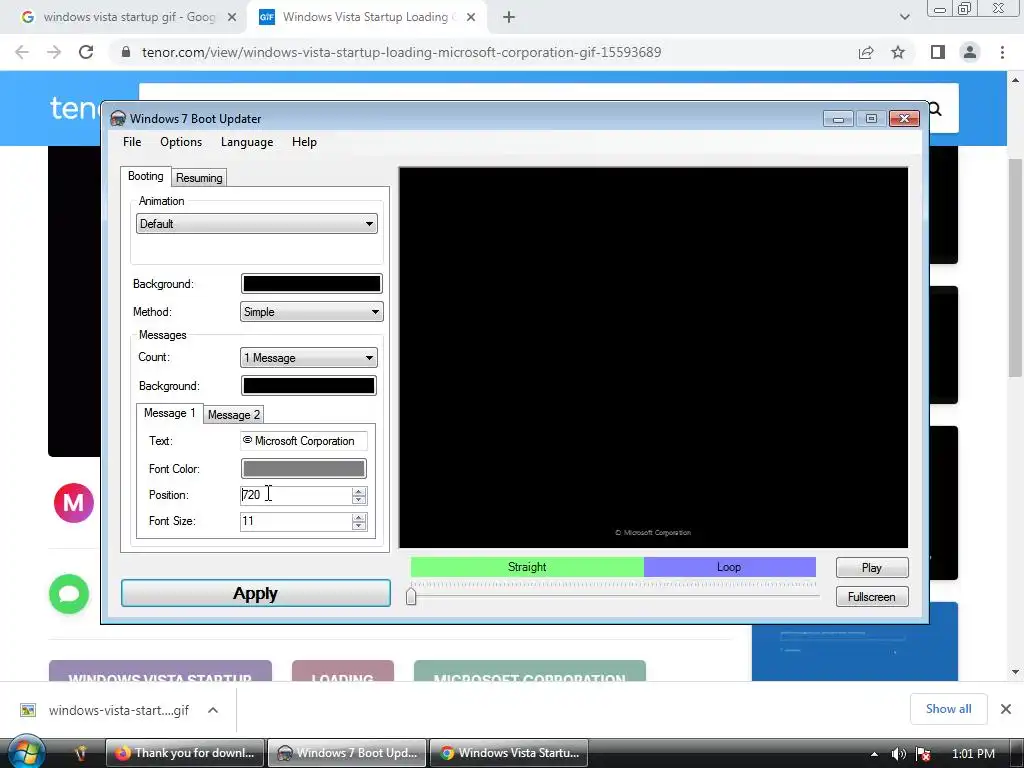Open Firefox 'Thank you for downl...' taskbar item
Screen dimensions: 1024x768
coord(185,753)
